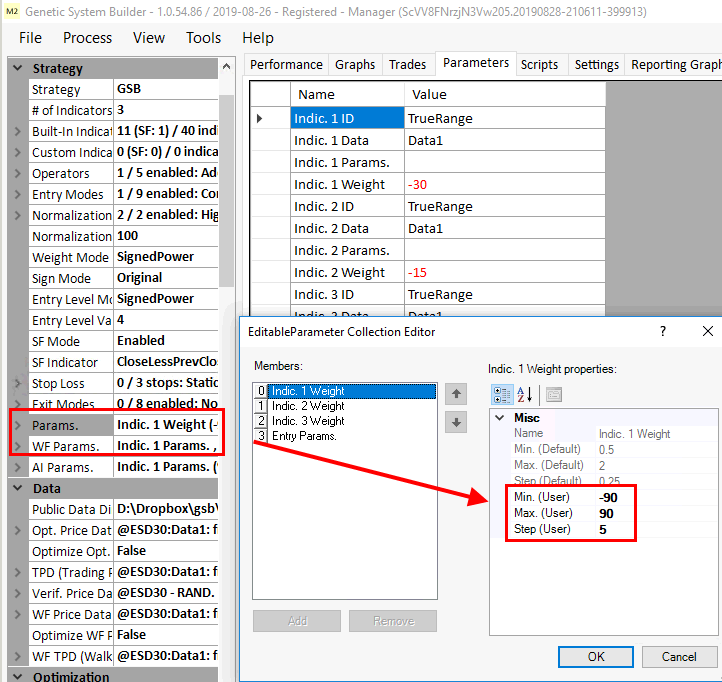The width and height of the screenshot is (722, 682).
Task: Expand the Built-In Indicators row
Action: click(x=17, y=131)
